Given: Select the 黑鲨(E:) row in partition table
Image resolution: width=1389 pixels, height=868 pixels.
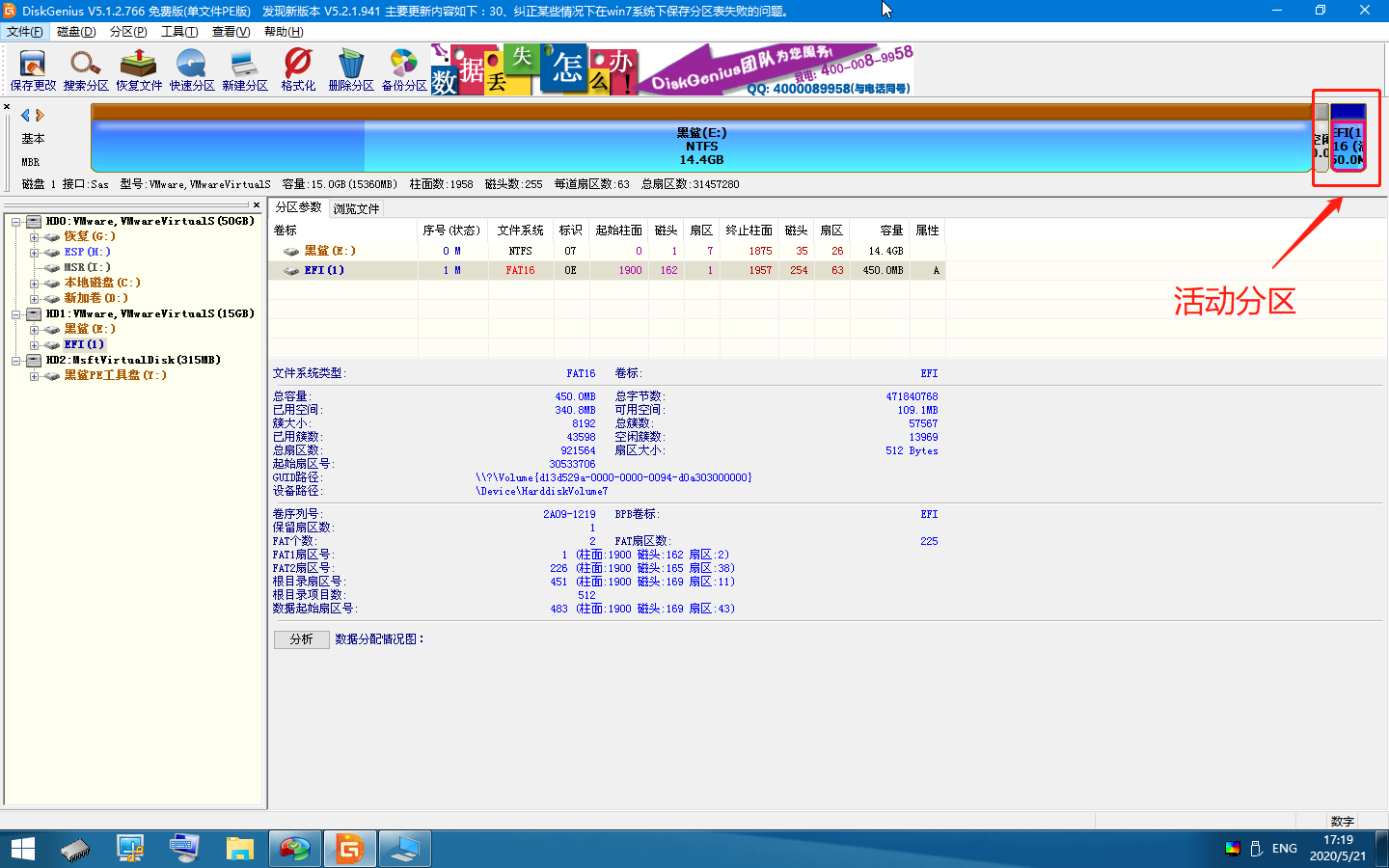Looking at the screenshot, I should click(x=607, y=251).
